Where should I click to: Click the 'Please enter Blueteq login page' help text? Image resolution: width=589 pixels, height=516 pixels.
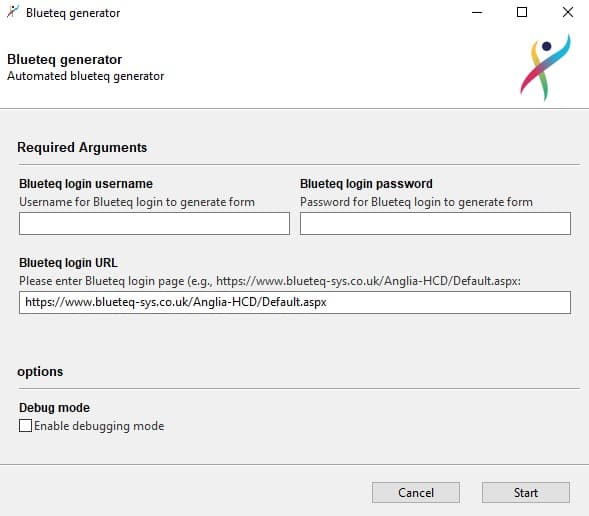[x=270, y=281]
